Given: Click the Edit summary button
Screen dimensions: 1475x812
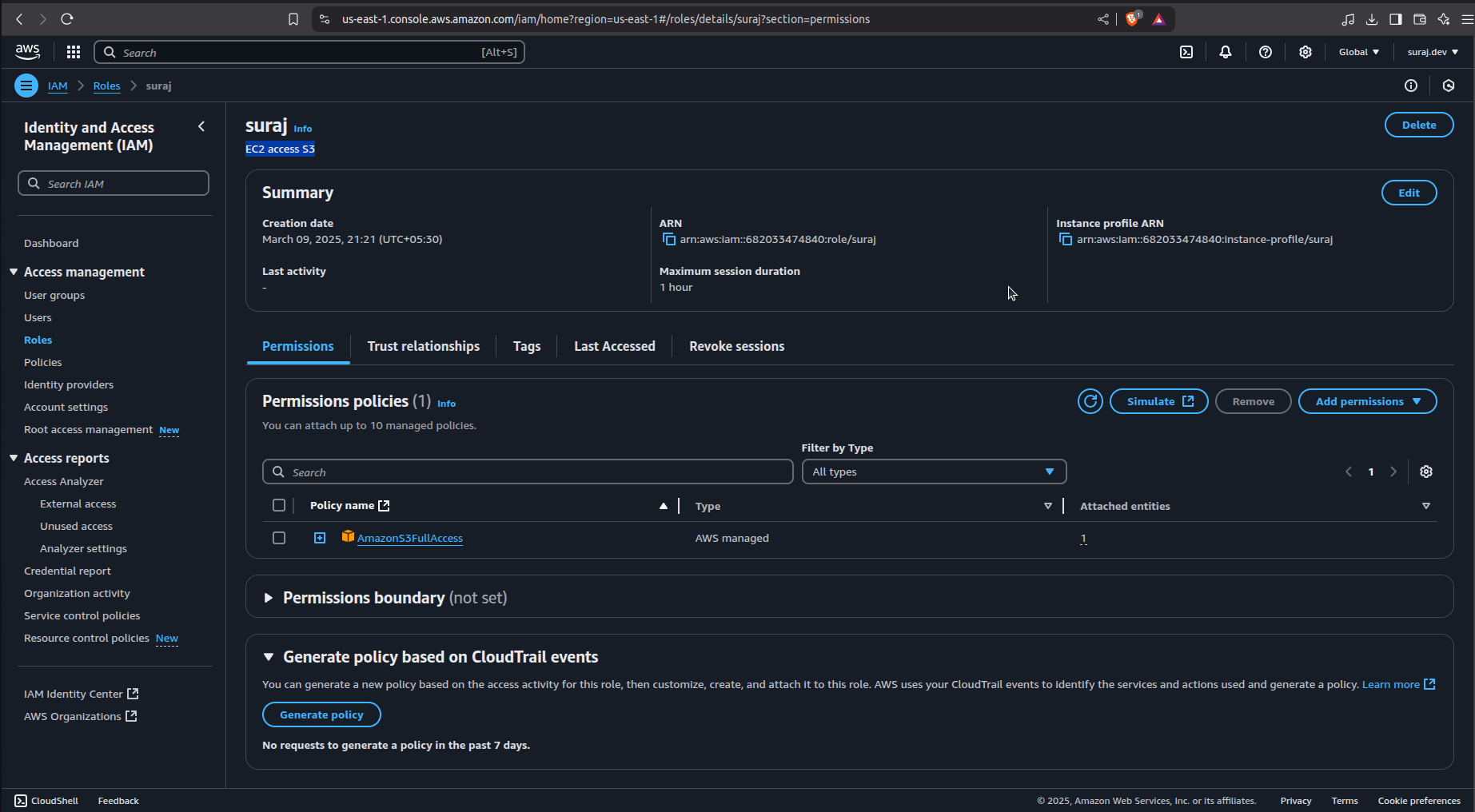Looking at the screenshot, I should tap(1409, 193).
